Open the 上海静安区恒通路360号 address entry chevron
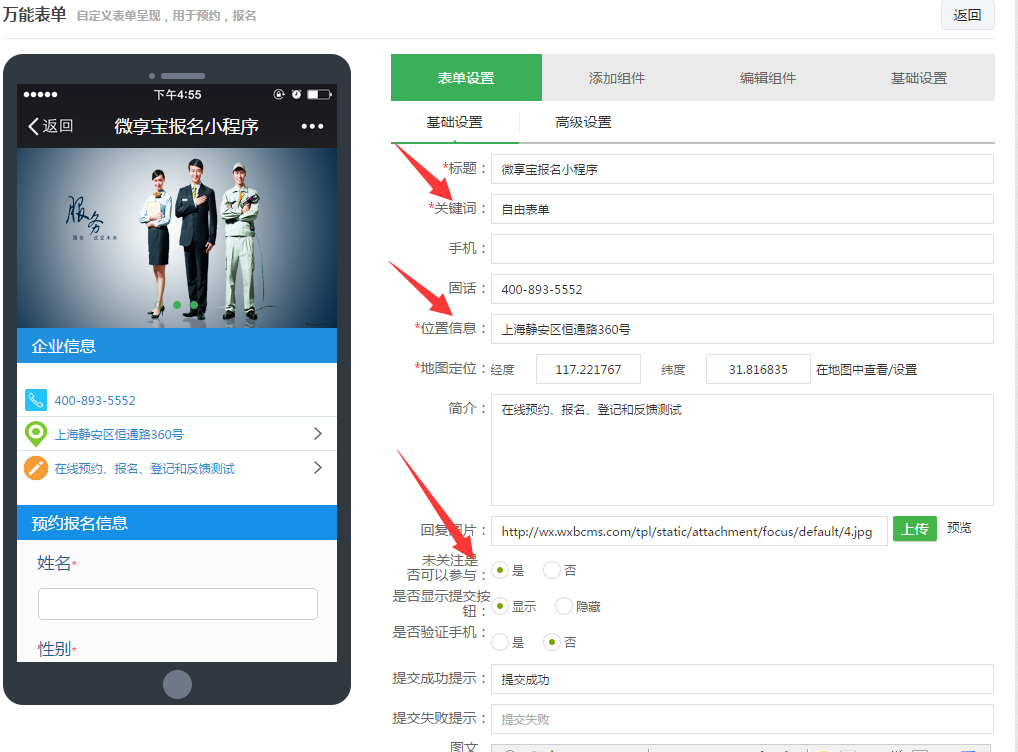Image resolution: width=1018 pixels, height=752 pixels. tap(317, 433)
